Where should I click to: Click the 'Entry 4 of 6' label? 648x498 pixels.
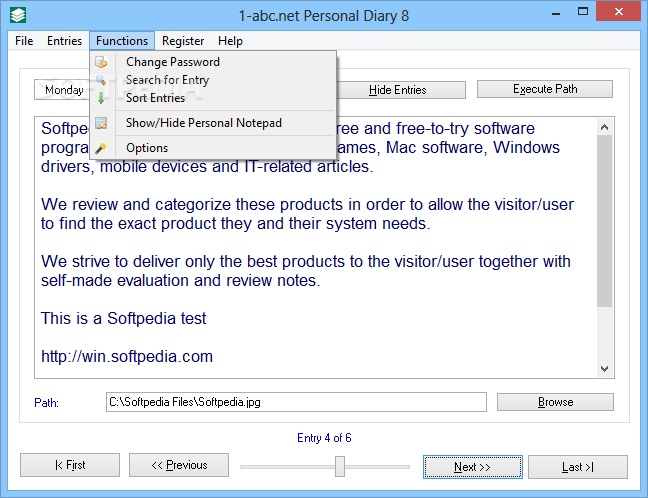point(324,438)
